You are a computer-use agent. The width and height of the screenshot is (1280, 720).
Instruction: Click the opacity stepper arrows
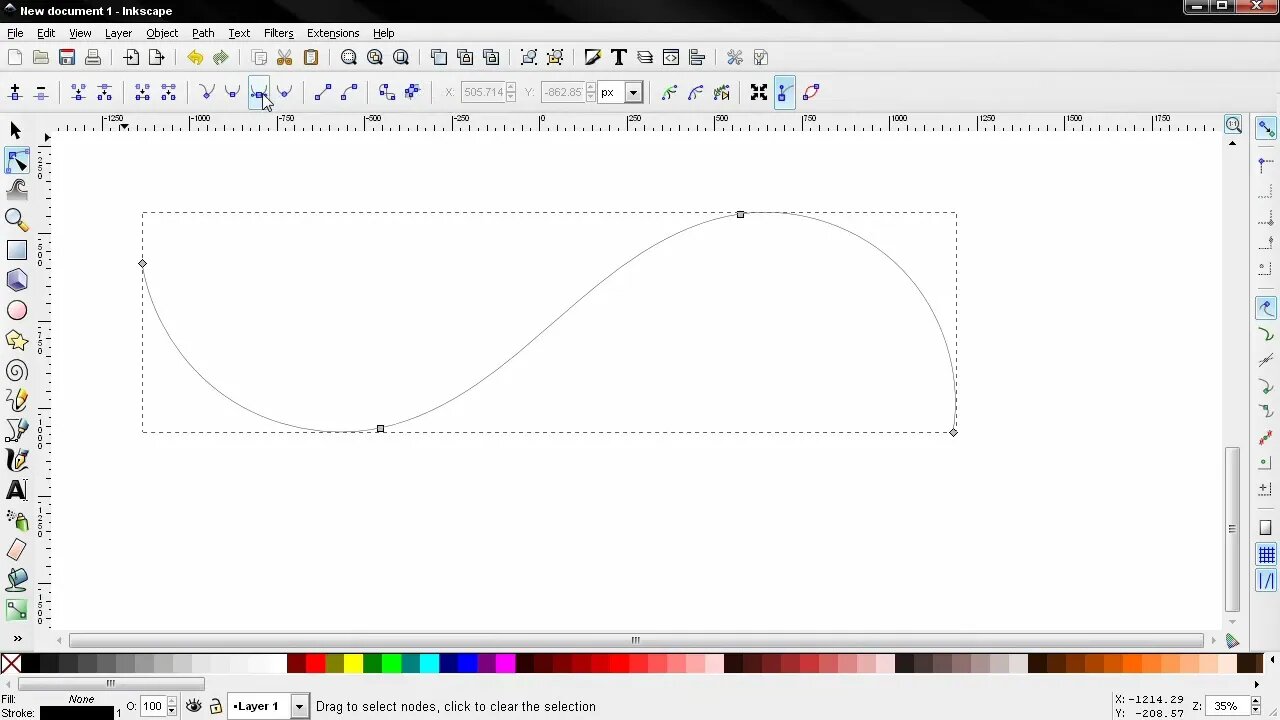click(x=171, y=706)
